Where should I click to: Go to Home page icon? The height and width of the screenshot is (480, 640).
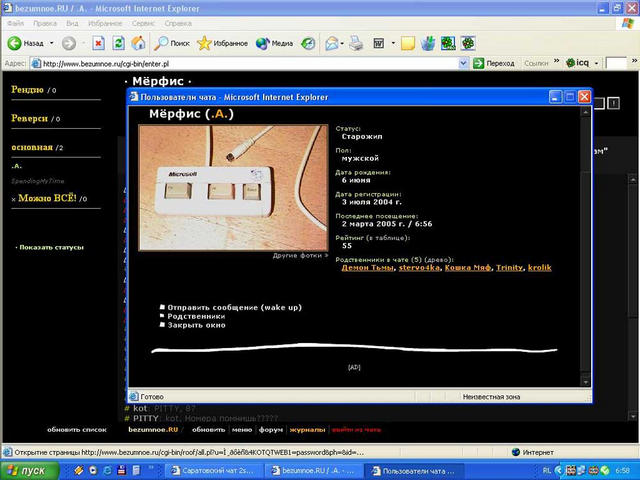click(137, 43)
